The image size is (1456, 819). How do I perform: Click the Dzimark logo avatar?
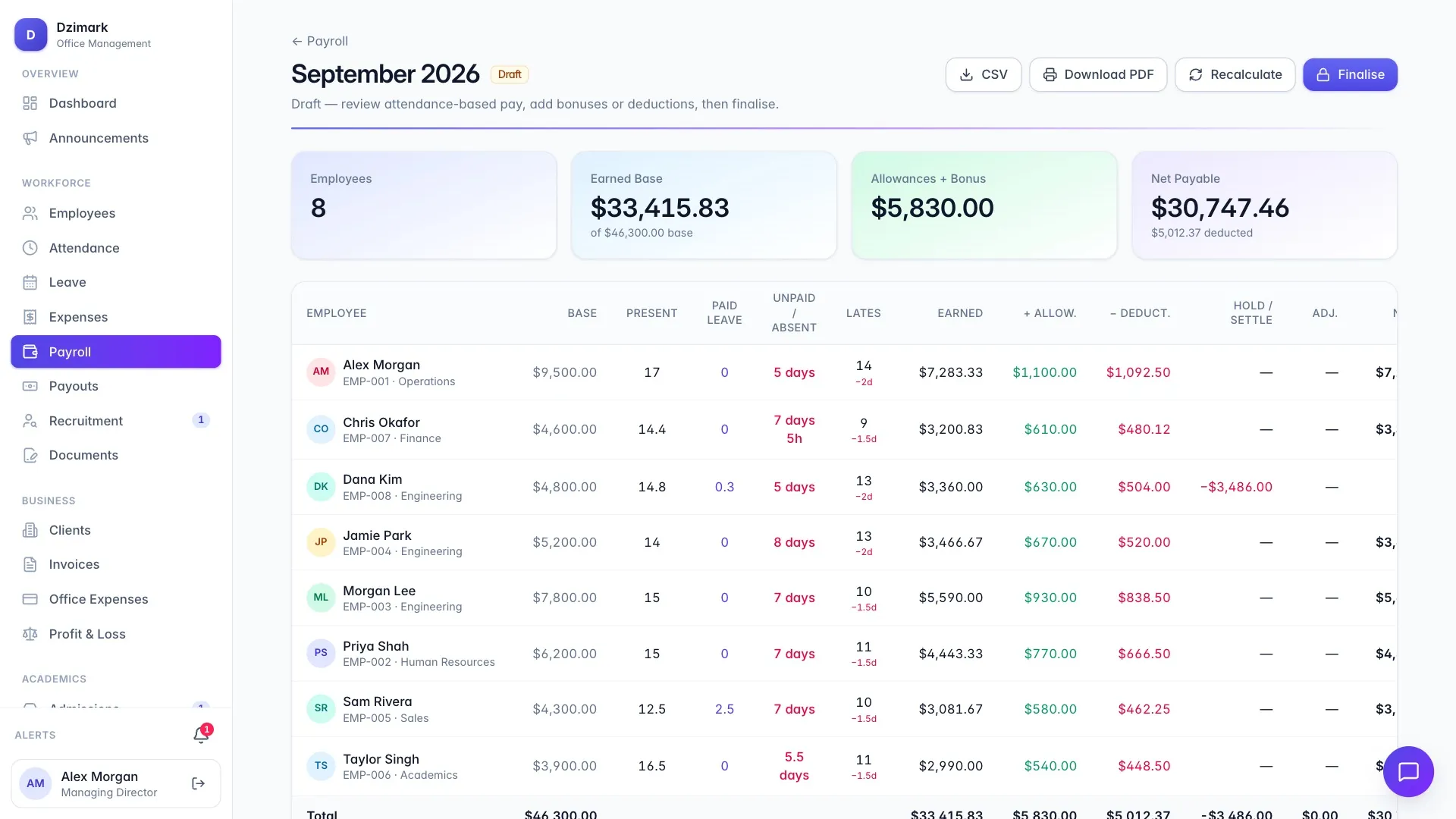point(30,35)
